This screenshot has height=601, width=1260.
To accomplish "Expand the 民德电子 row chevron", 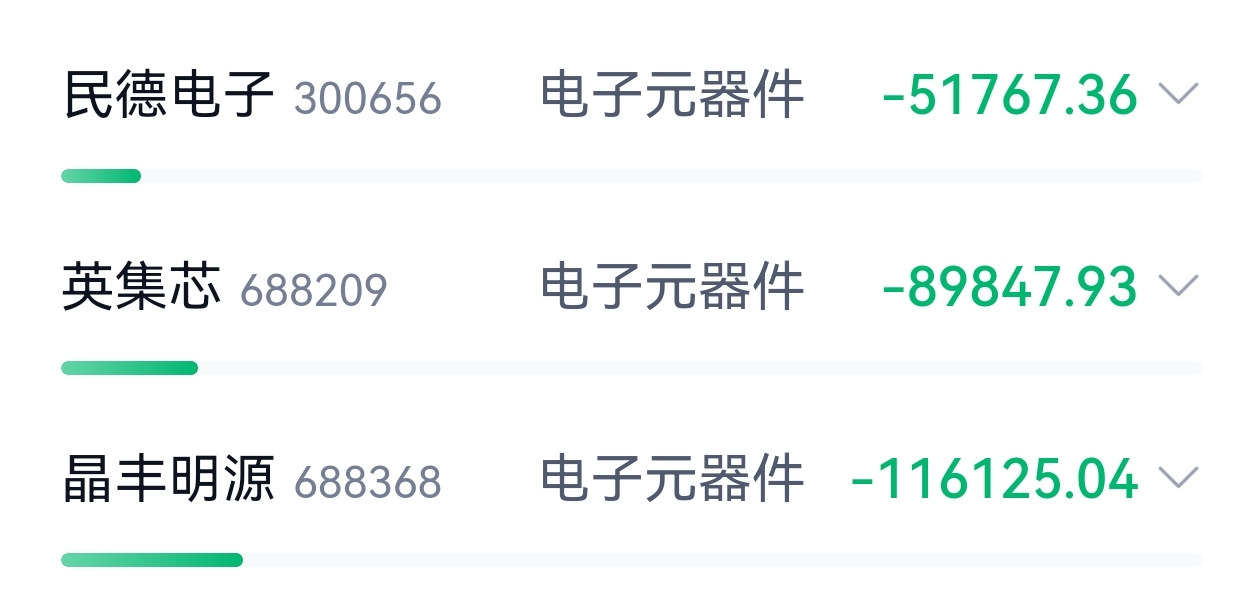I will 1178,95.
